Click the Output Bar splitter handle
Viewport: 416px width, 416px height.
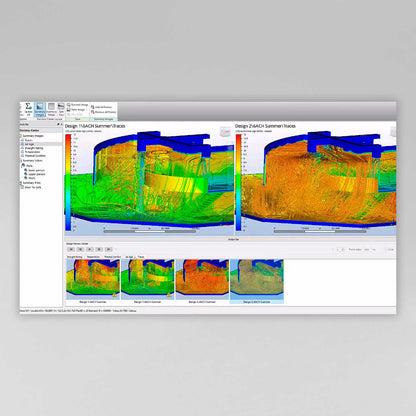pyautogui.click(x=233, y=239)
